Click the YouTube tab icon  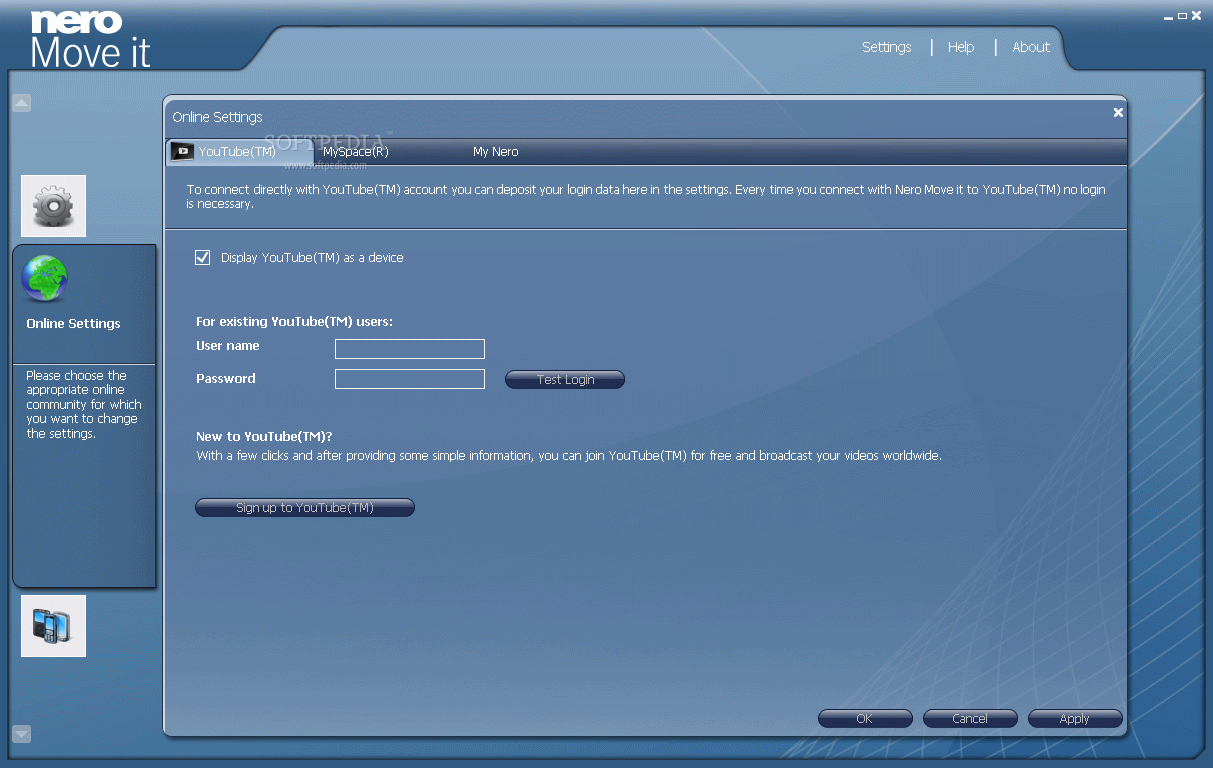182,152
